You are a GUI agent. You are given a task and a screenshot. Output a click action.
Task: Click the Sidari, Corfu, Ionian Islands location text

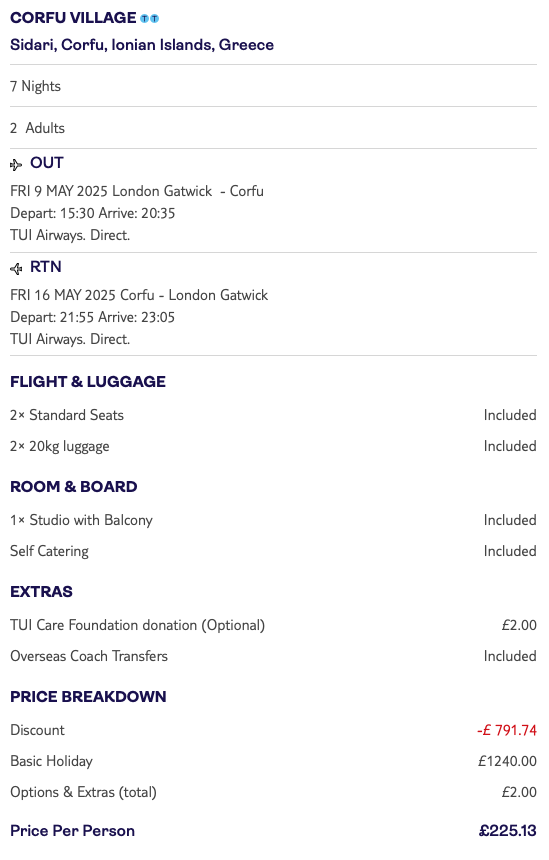(x=142, y=44)
